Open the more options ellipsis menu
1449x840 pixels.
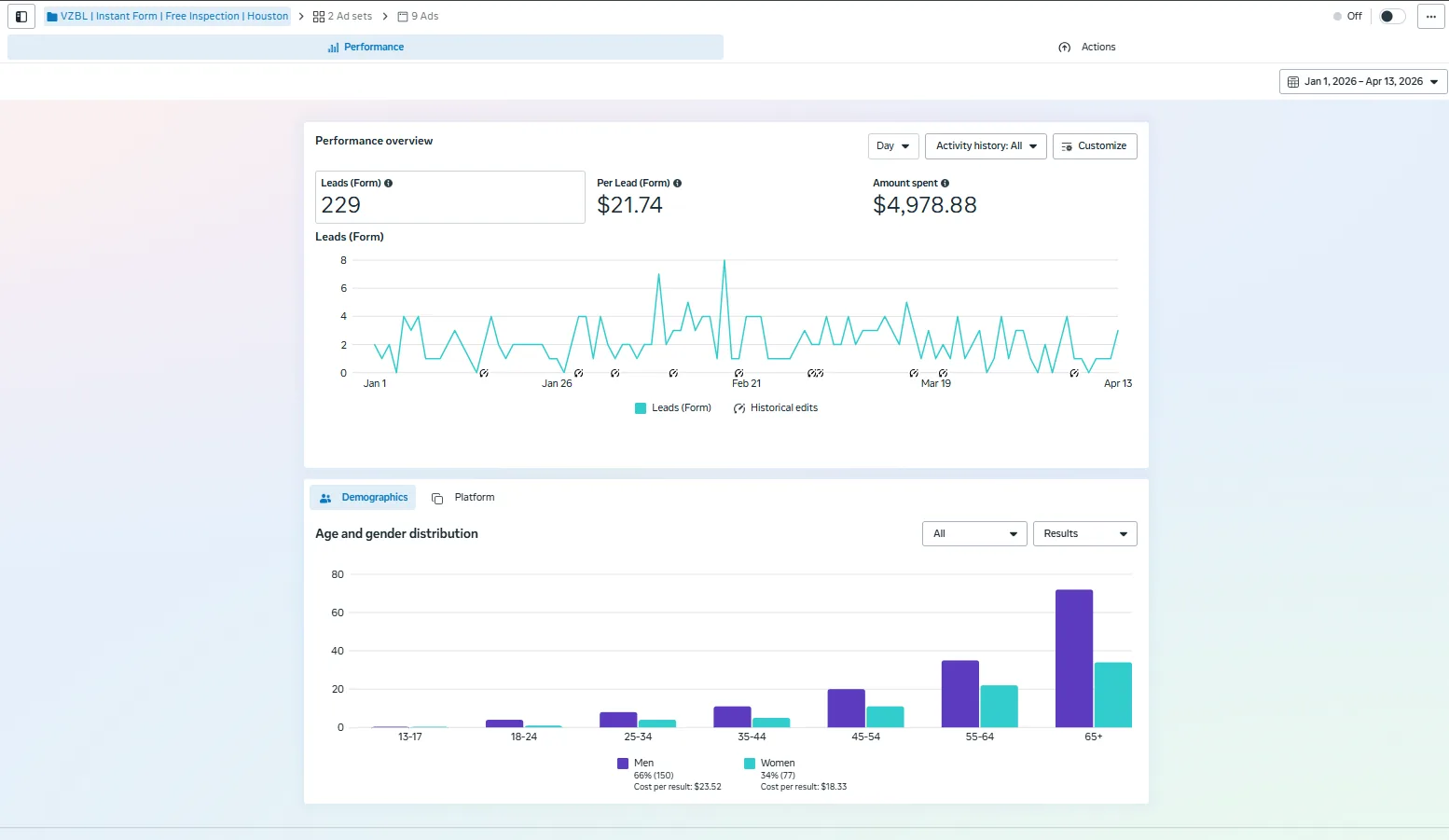(1431, 16)
